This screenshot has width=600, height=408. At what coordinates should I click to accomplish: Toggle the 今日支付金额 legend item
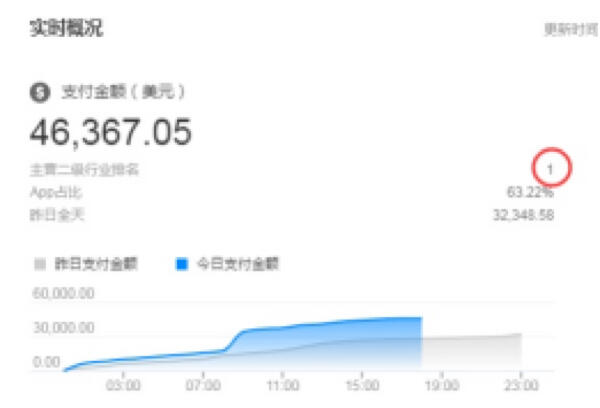[227, 264]
